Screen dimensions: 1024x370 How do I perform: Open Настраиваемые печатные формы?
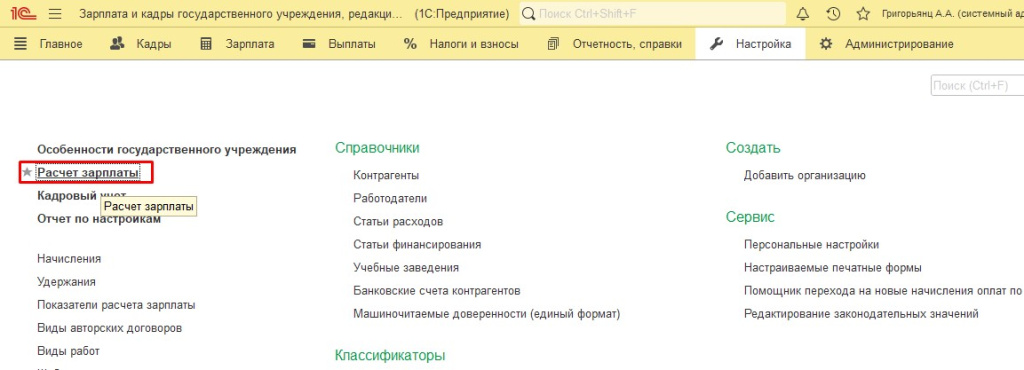click(x=833, y=268)
